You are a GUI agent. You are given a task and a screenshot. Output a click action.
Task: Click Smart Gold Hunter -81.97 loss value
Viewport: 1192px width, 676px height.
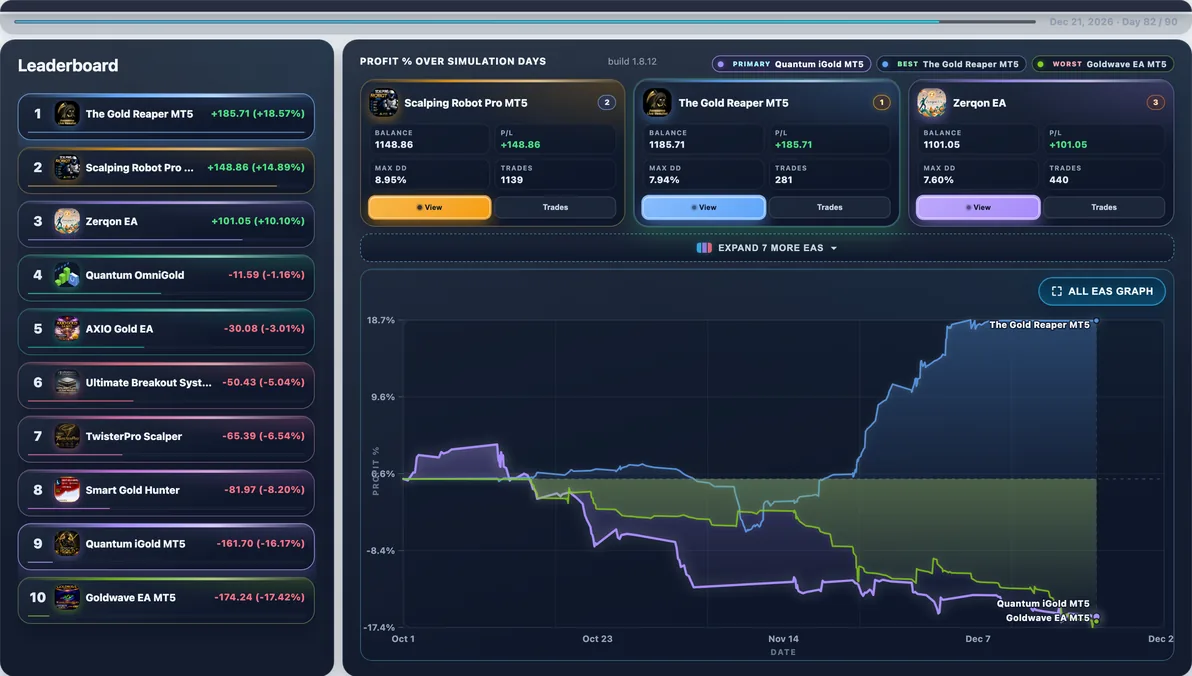click(x=265, y=490)
